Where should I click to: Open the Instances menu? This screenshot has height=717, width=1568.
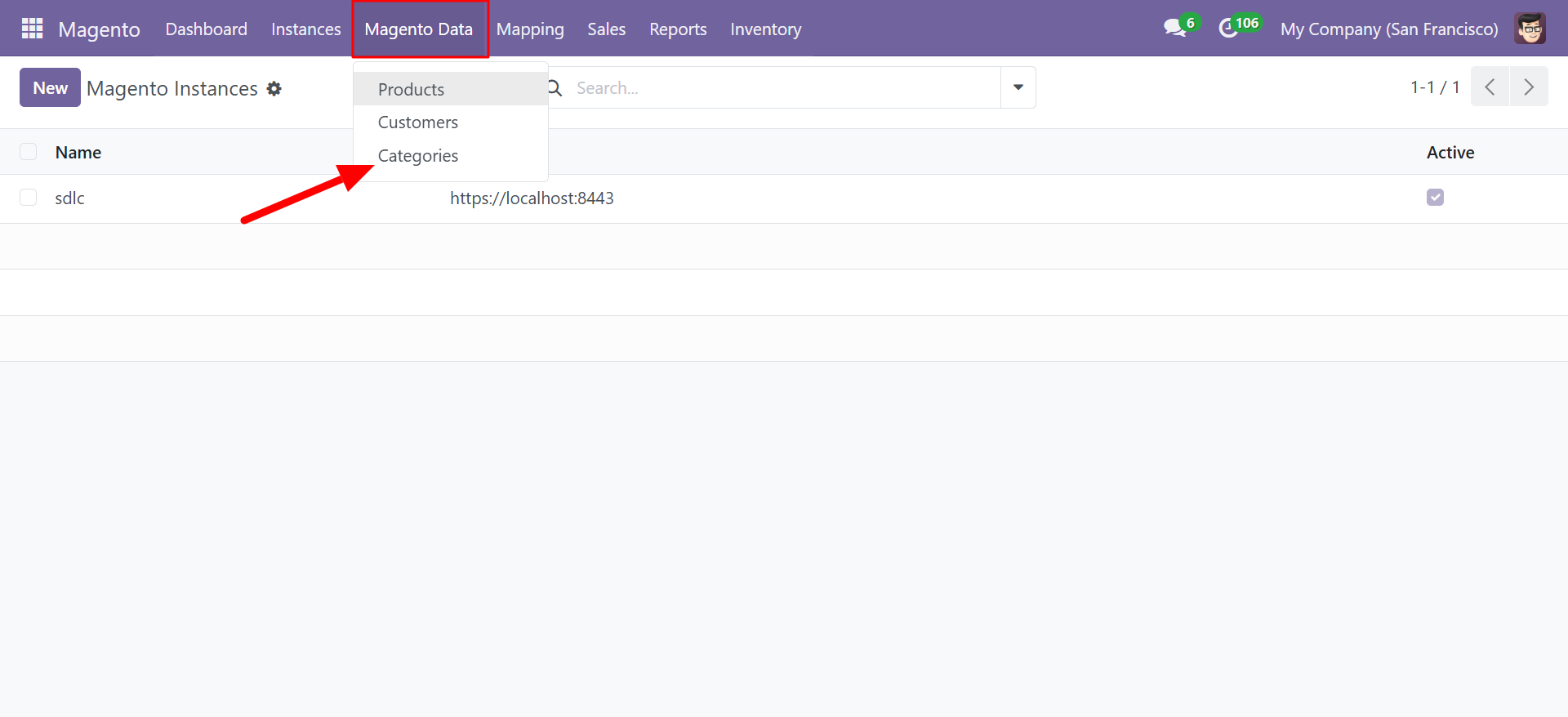[x=306, y=29]
